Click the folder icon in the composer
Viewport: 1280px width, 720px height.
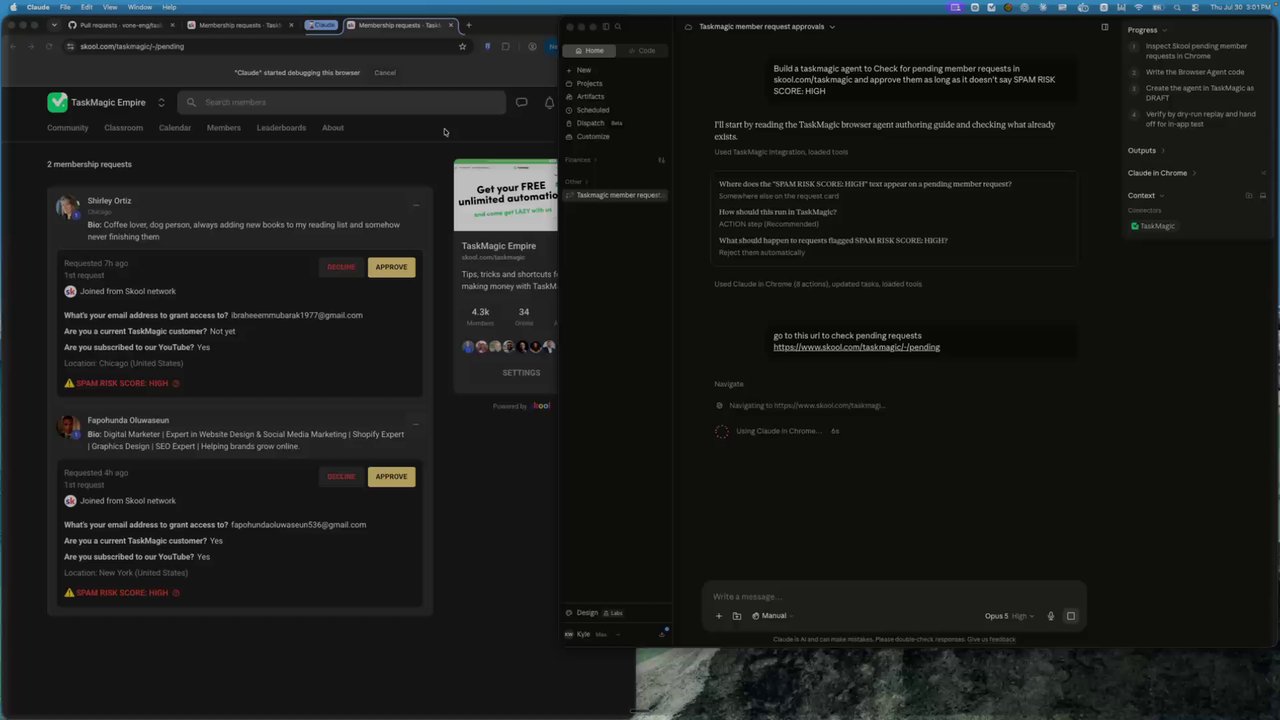tap(737, 616)
